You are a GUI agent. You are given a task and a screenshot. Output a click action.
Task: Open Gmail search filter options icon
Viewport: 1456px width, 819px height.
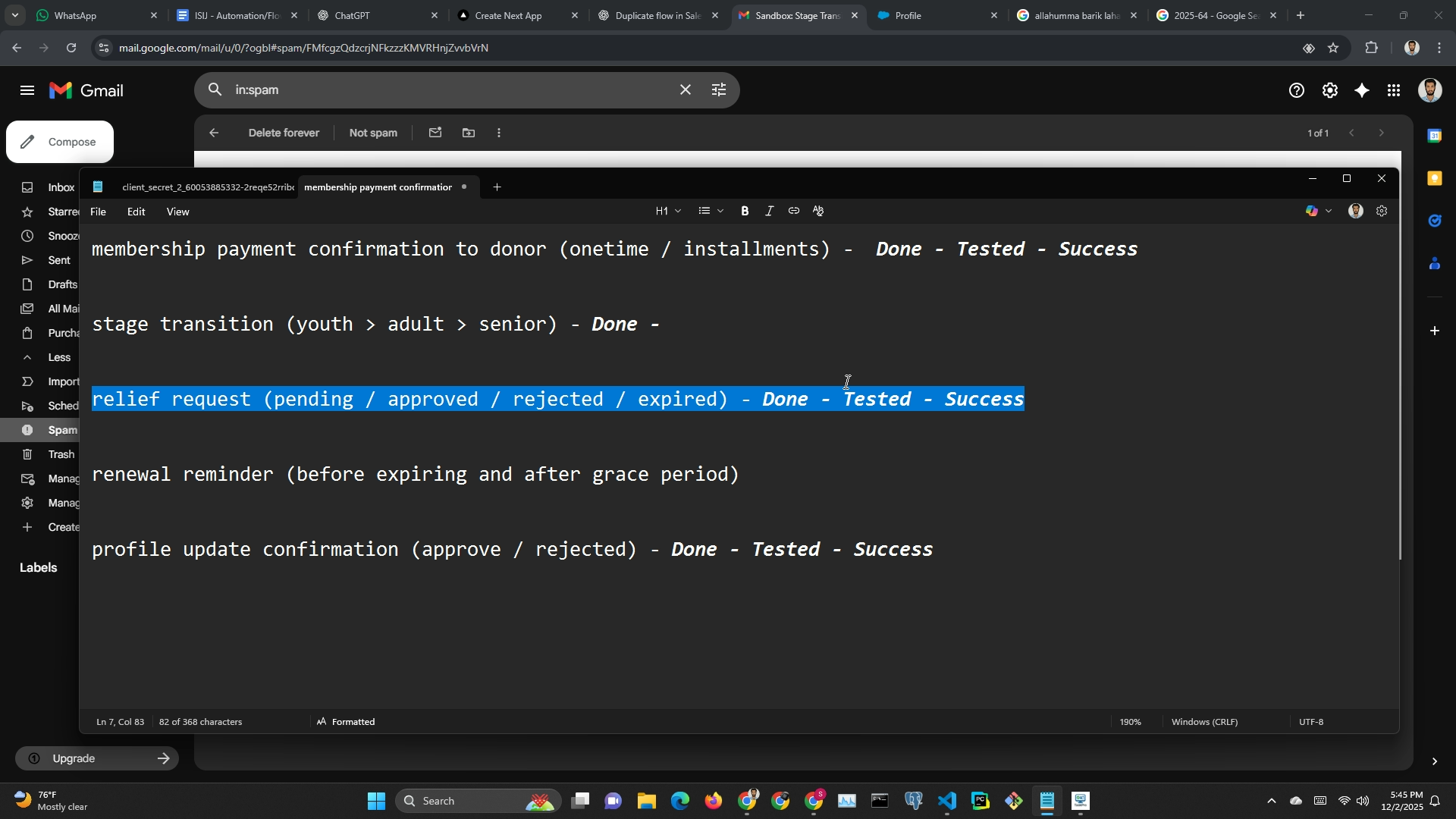(x=719, y=90)
